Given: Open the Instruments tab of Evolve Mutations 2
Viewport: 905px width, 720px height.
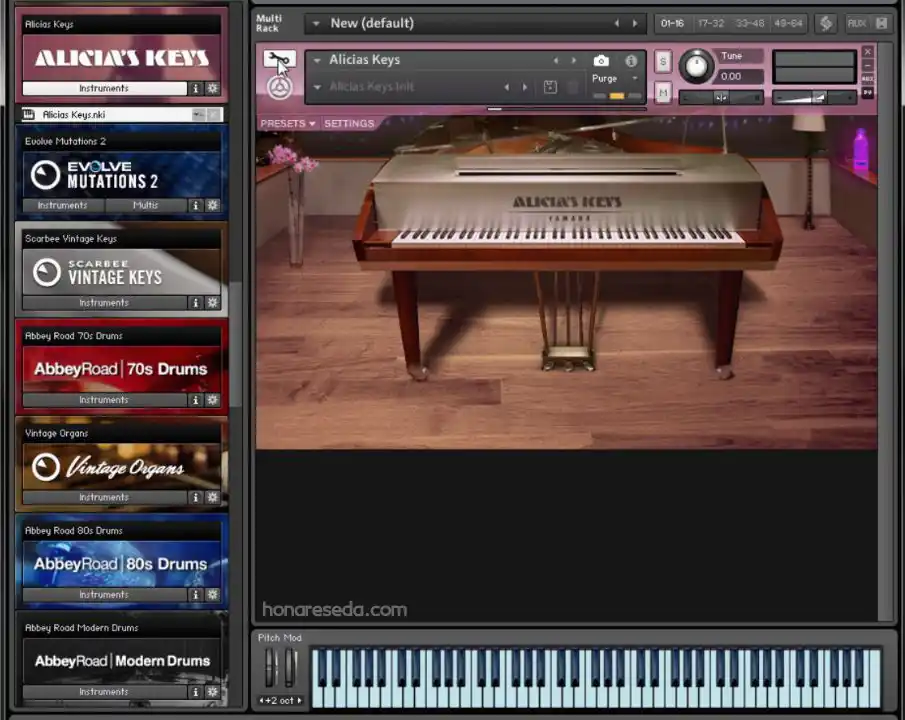Looking at the screenshot, I should [x=62, y=205].
